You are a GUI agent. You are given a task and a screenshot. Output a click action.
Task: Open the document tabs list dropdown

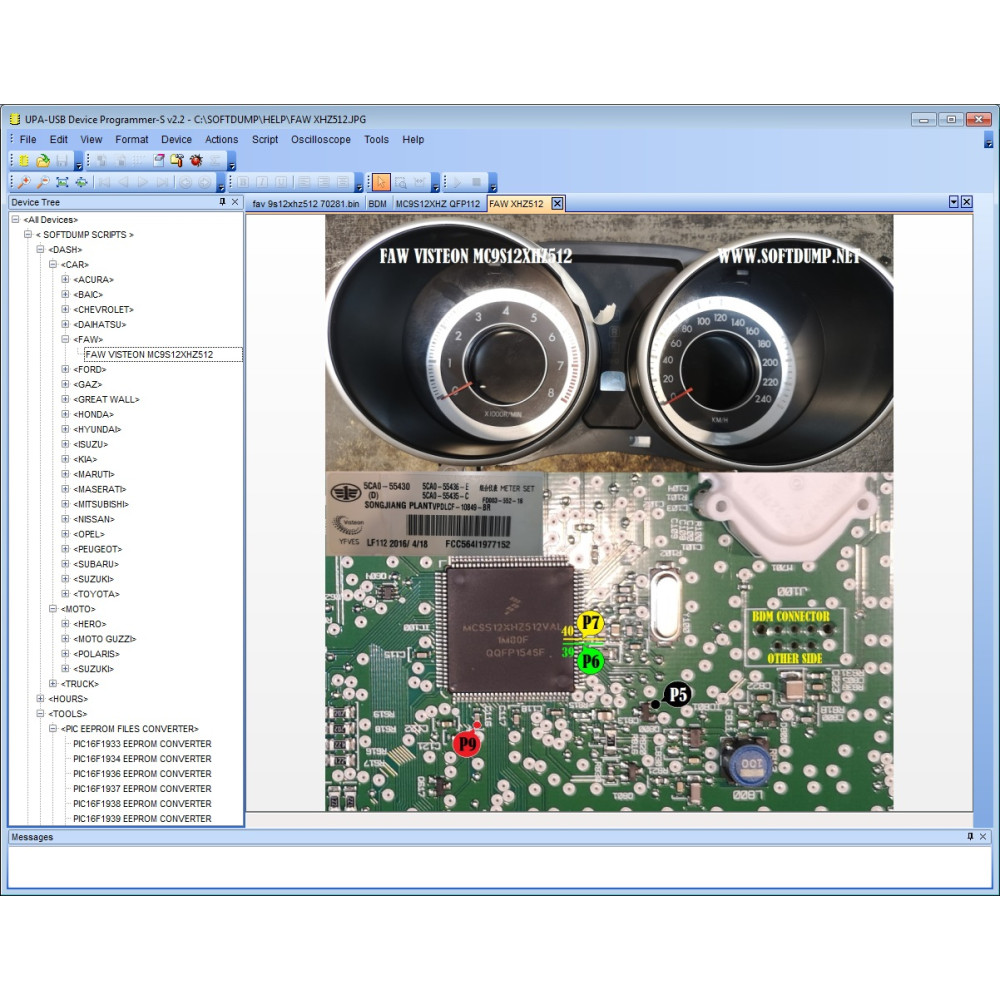[953, 202]
